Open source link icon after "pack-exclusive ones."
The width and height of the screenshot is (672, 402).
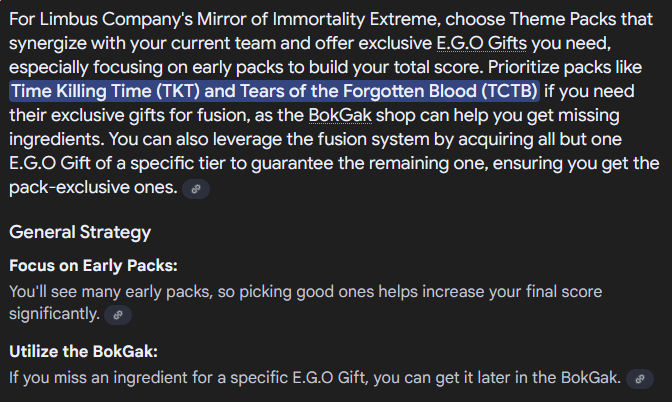(196, 189)
